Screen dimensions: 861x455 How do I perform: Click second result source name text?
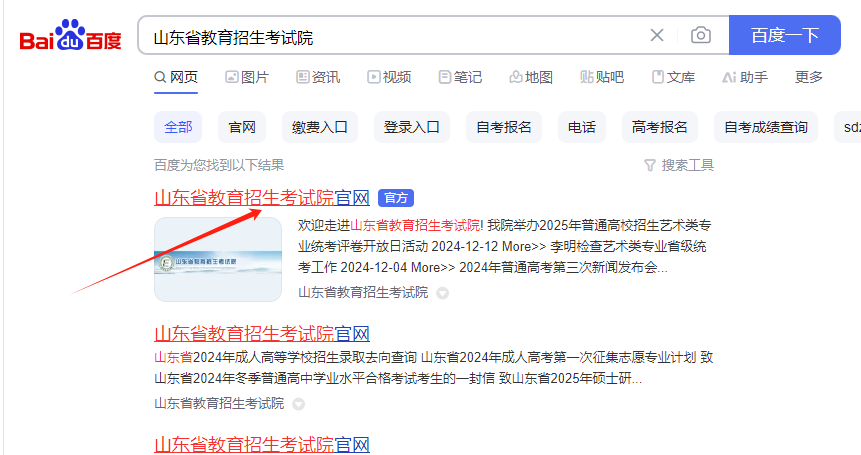pyautogui.click(x=219, y=403)
